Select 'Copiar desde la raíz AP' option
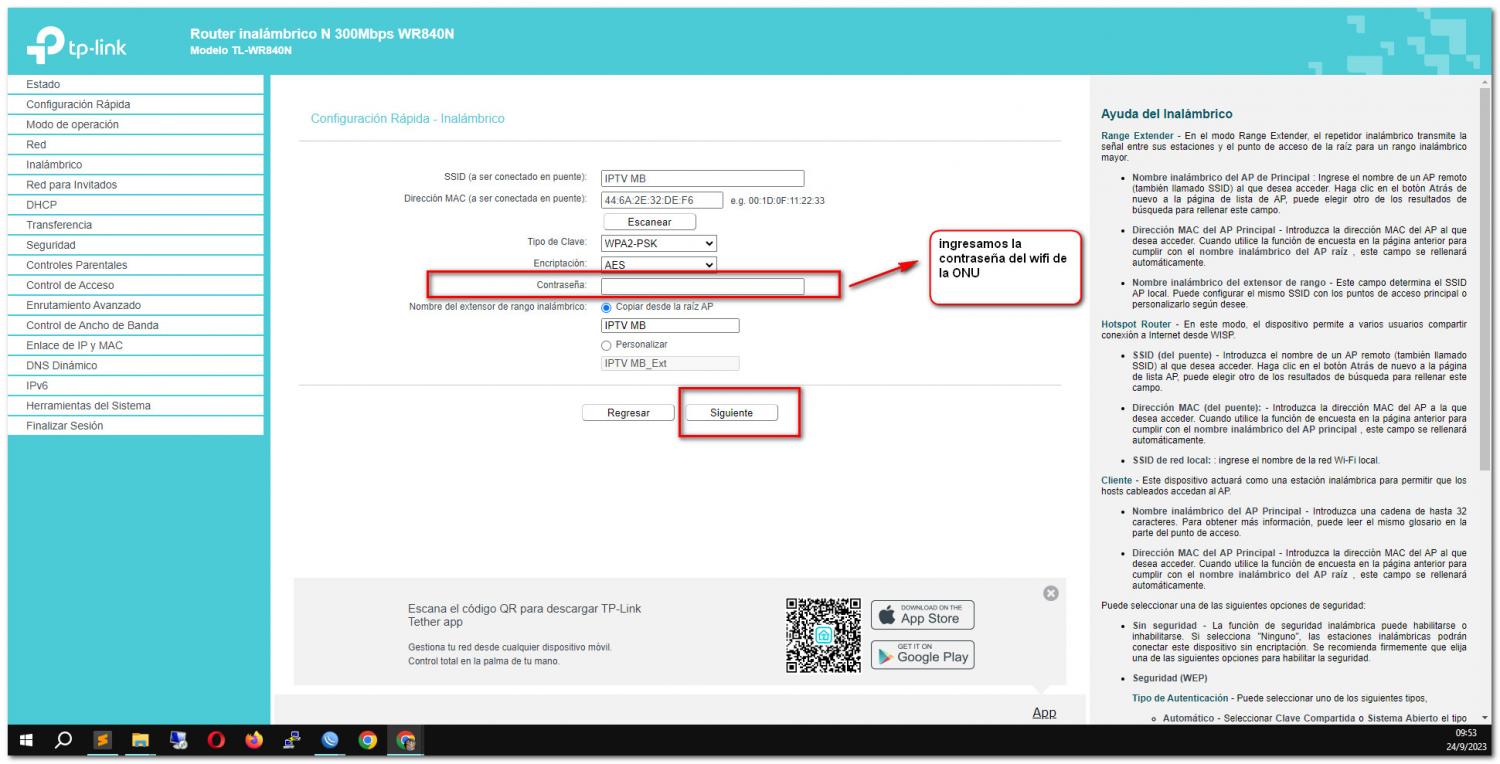 point(606,307)
